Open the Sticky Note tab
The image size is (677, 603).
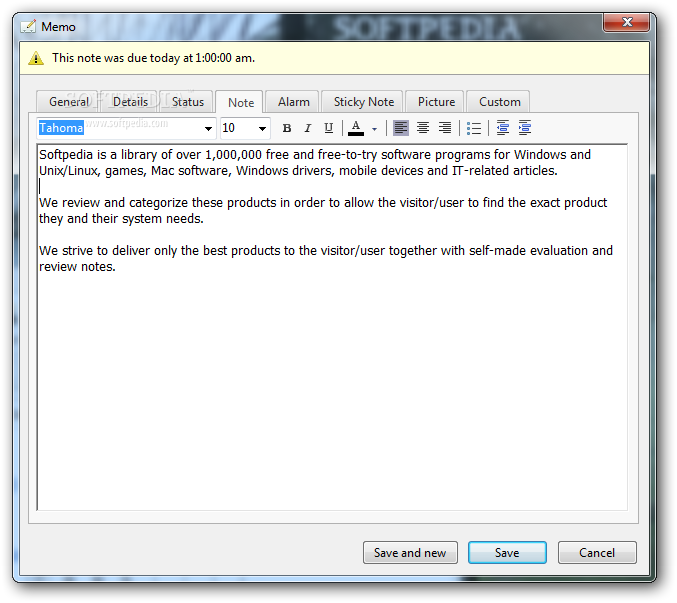[x=364, y=102]
